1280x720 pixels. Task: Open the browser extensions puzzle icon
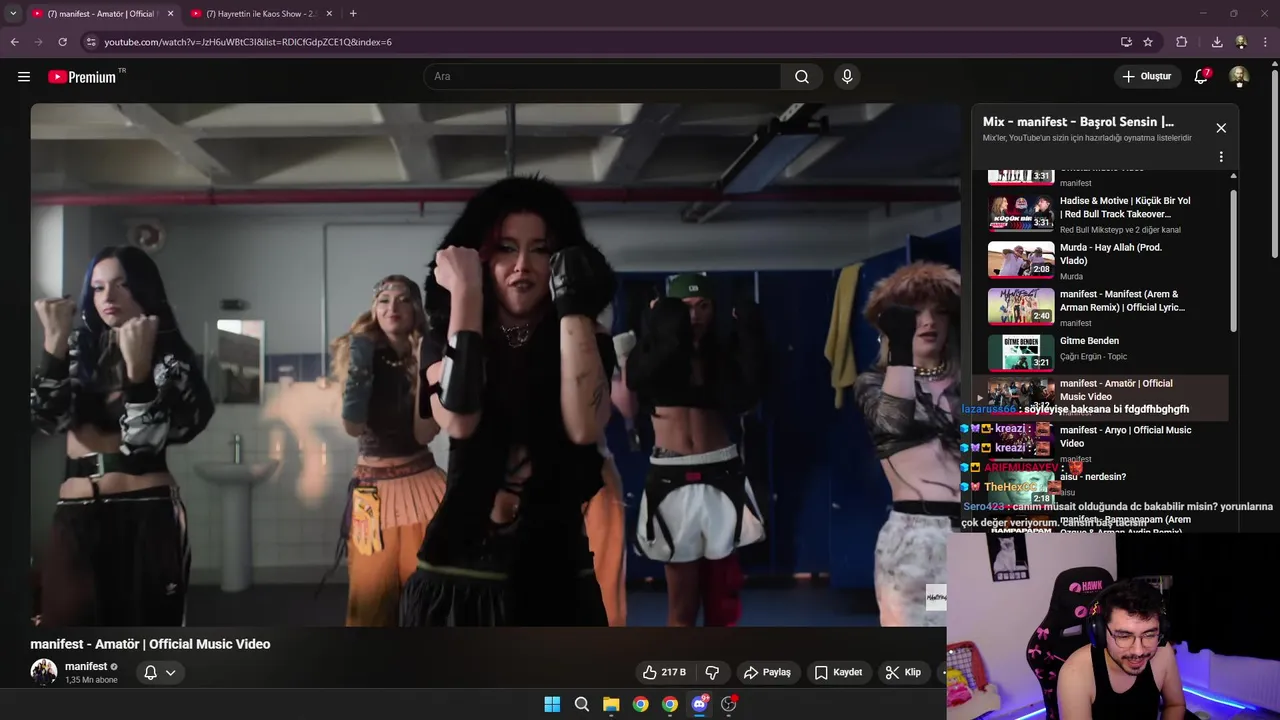pos(1181,42)
